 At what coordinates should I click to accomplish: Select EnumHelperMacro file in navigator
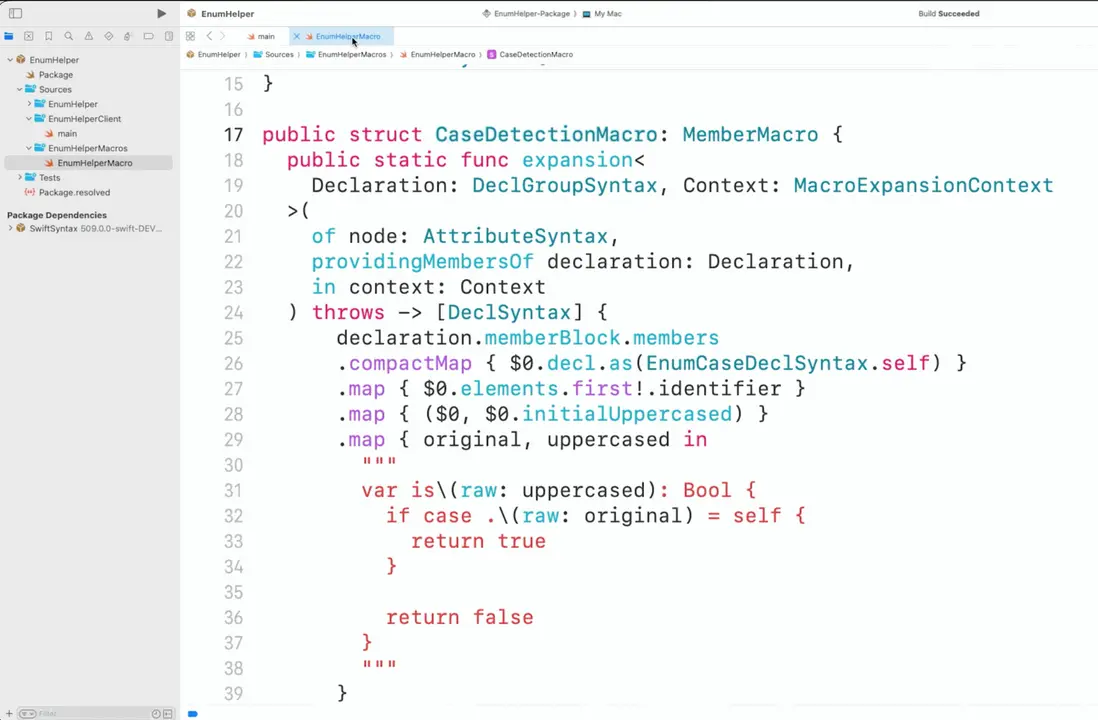click(x=88, y=163)
